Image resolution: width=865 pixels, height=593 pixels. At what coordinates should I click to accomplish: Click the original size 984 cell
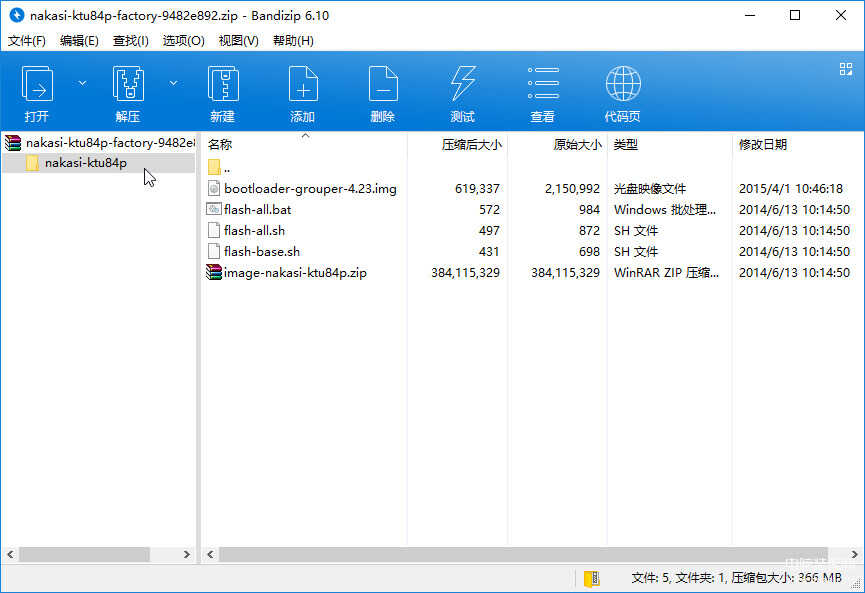pyautogui.click(x=589, y=210)
